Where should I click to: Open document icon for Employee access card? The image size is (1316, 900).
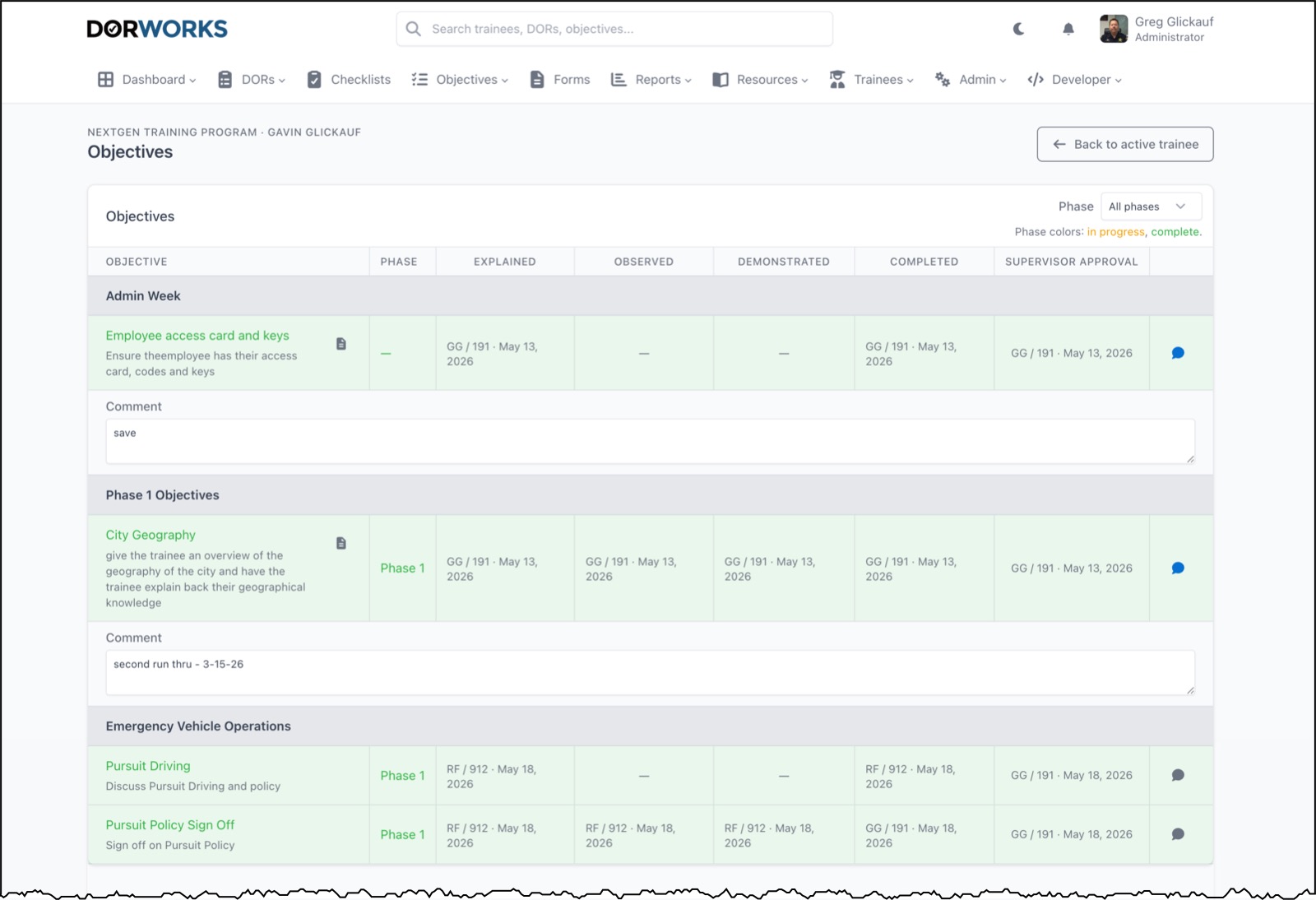tap(341, 344)
